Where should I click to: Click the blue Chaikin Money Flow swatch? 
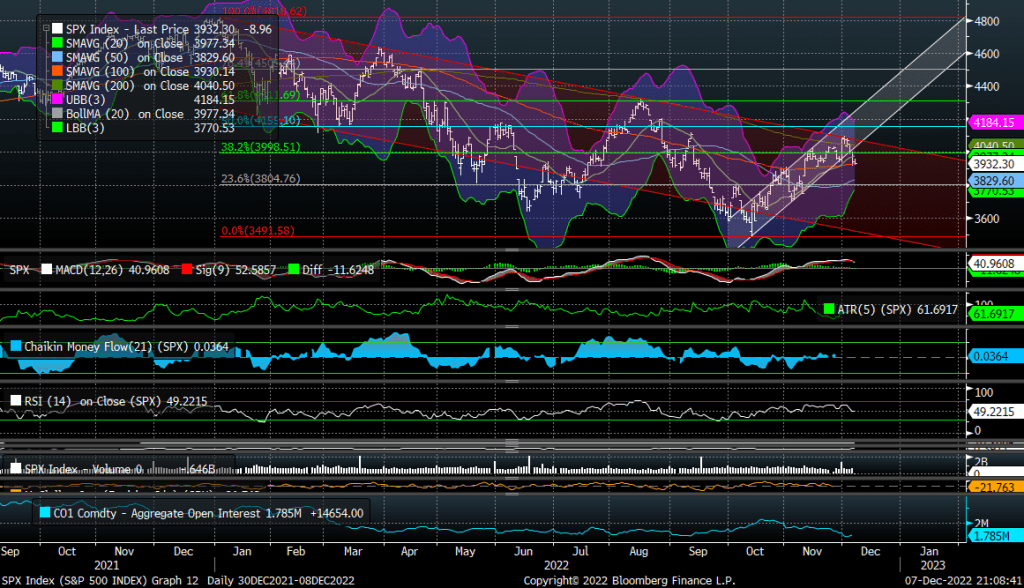16,346
